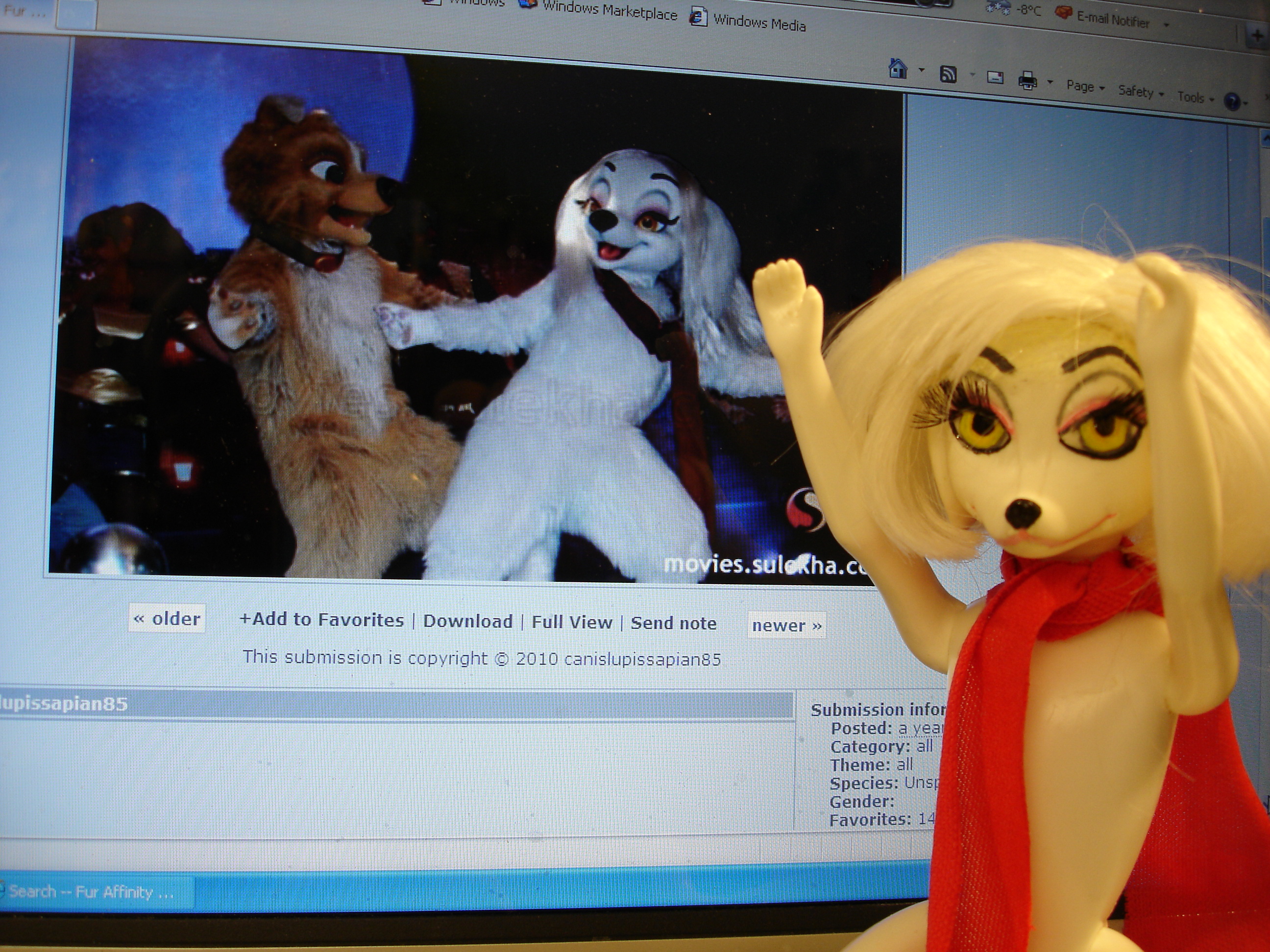This screenshot has width=1270, height=952.
Task: Click the « older submission link
Action: 167,619
